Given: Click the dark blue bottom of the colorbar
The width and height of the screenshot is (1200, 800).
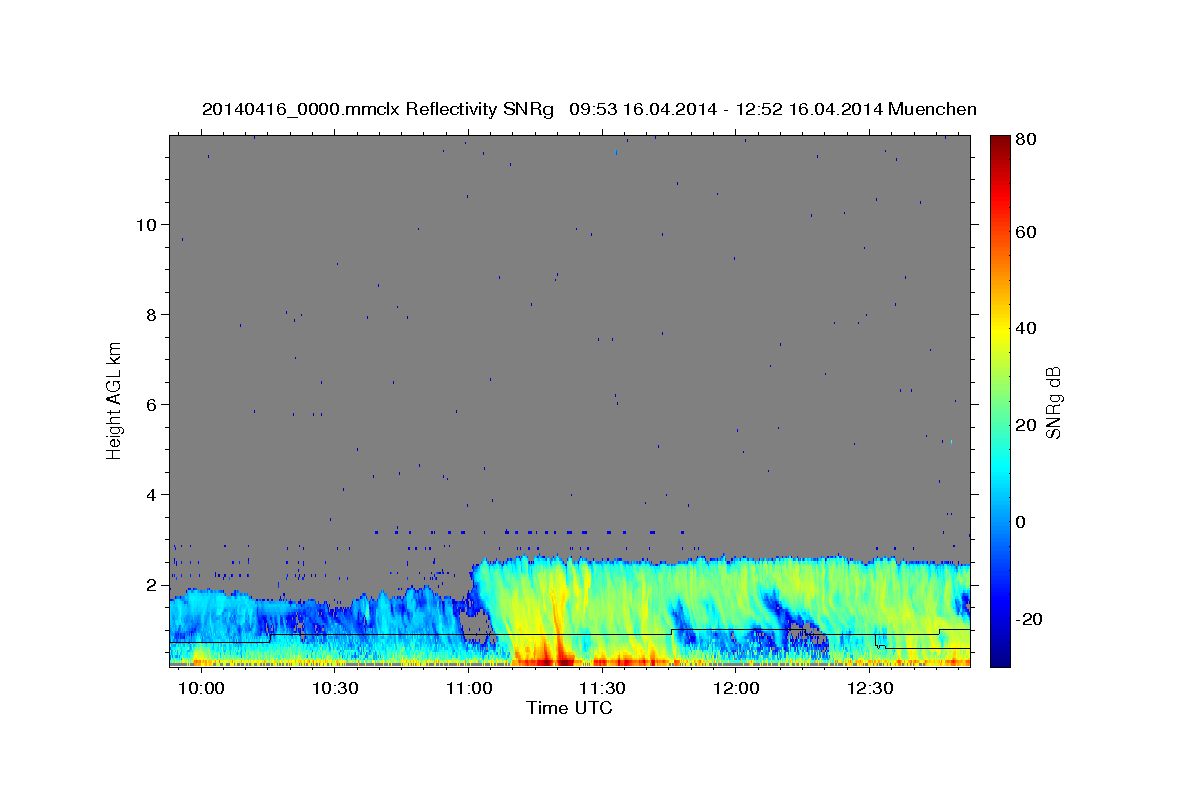Looking at the screenshot, I should click(x=1000, y=655).
